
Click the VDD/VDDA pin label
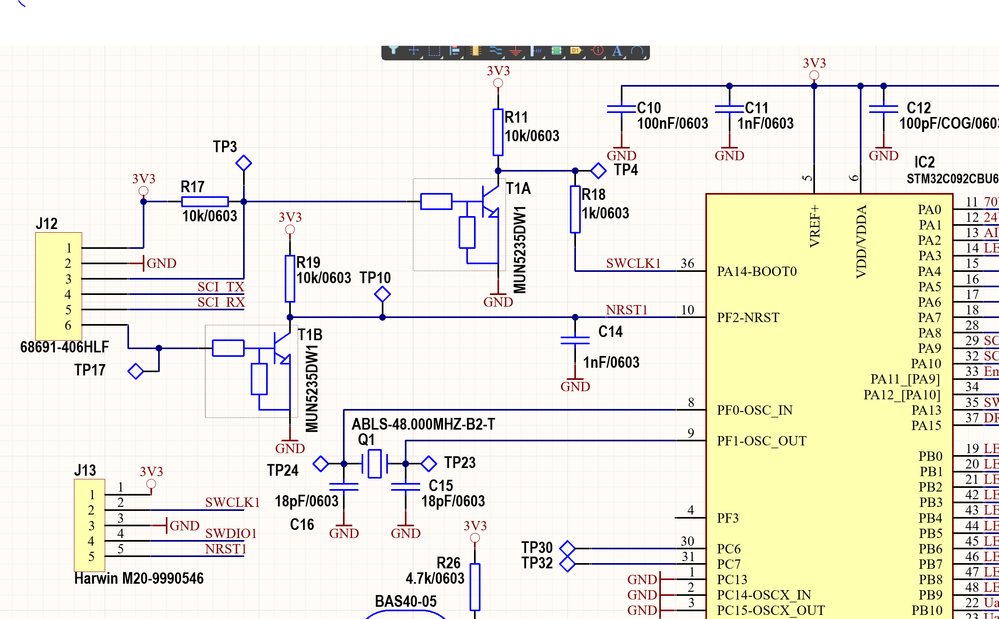(861, 241)
